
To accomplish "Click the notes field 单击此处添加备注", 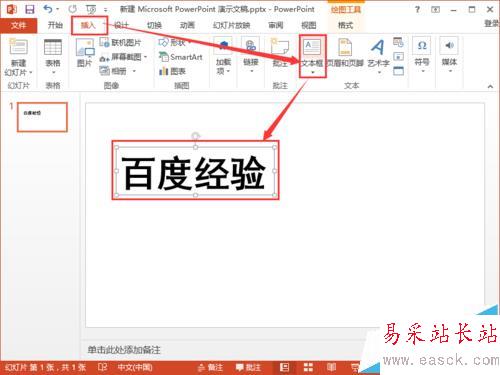I will click(124, 350).
